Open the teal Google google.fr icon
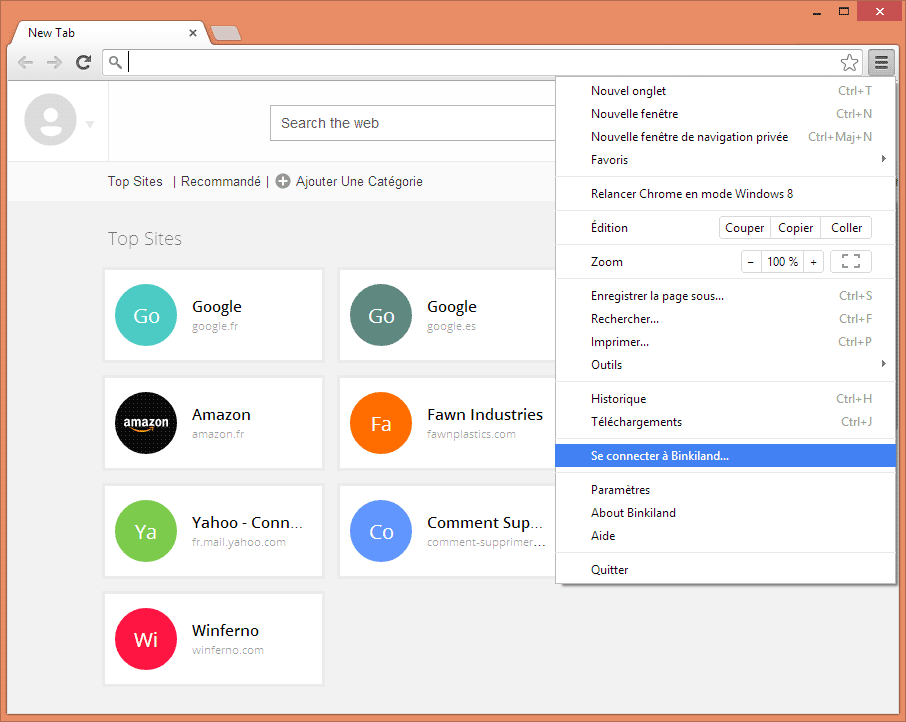 click(146, 315)
